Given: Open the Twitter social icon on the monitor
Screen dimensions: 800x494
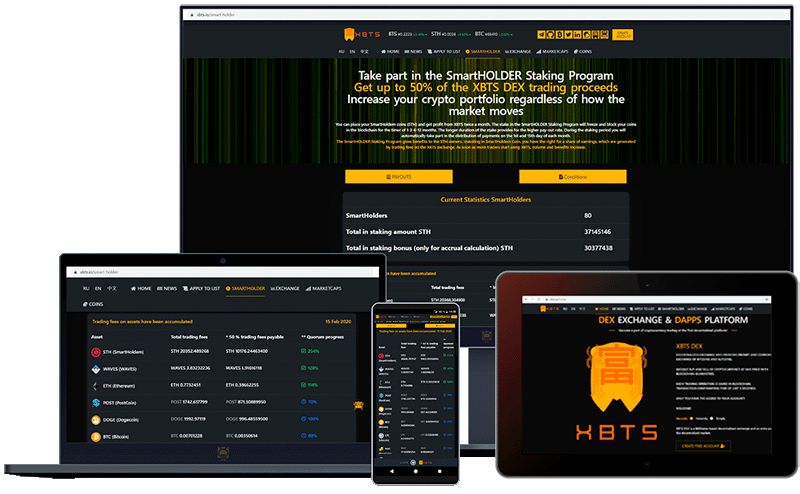Looking at the screenshot, I should pyautogui.click(x=568, y=35).
